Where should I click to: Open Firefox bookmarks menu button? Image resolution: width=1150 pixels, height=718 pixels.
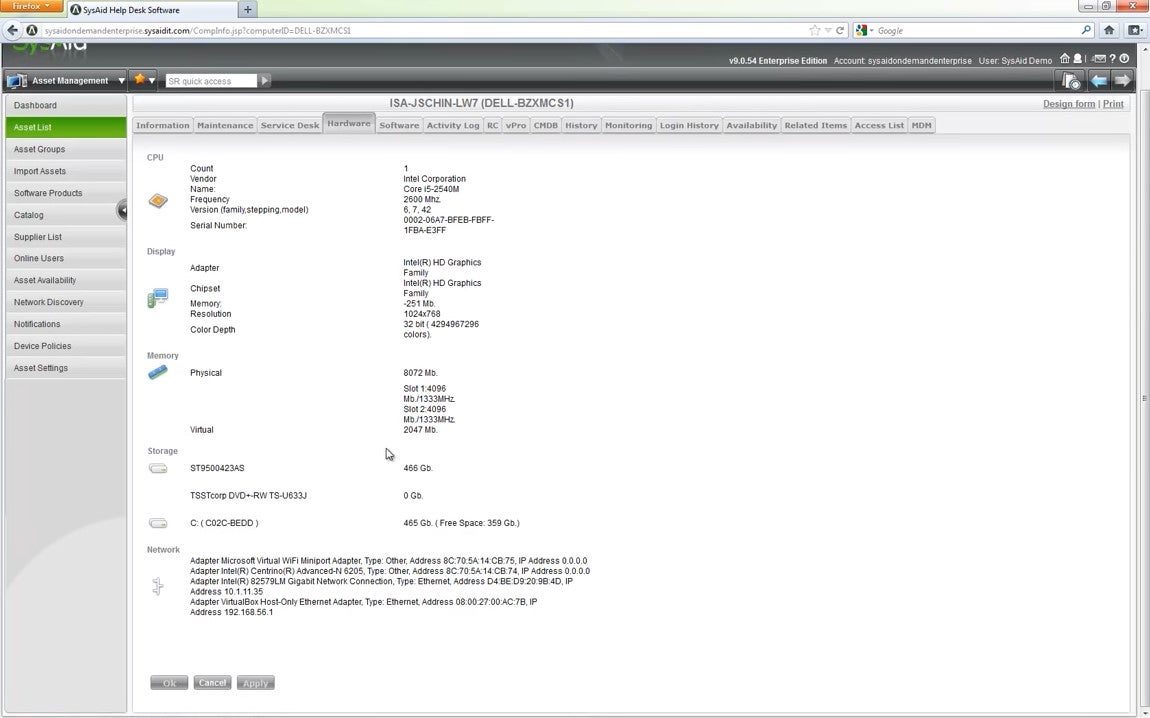1135,30
